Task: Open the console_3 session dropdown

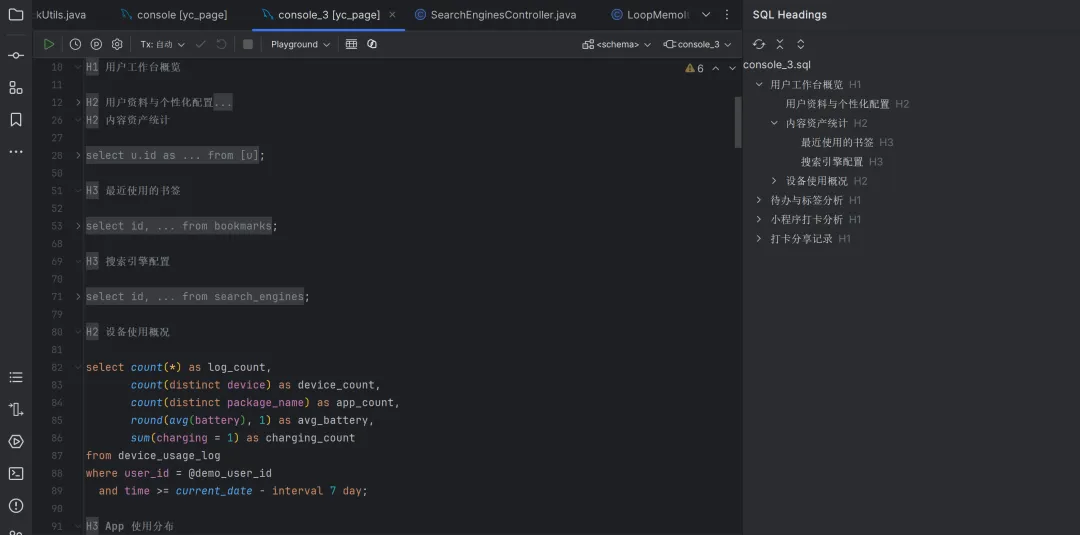Action: (x=697, y=44)
